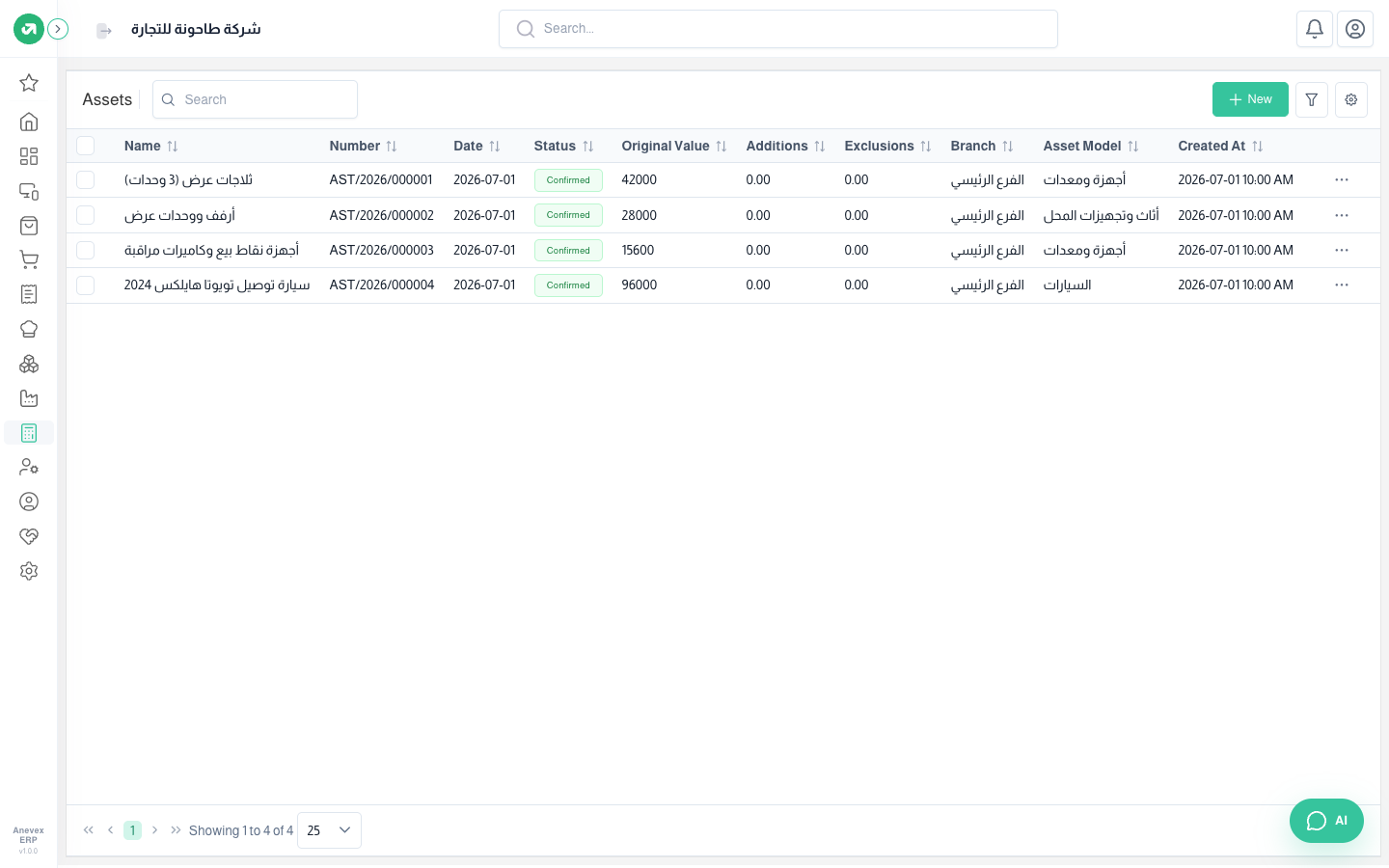Open the calculator accounting icon in sidebar

coord(29,433)
